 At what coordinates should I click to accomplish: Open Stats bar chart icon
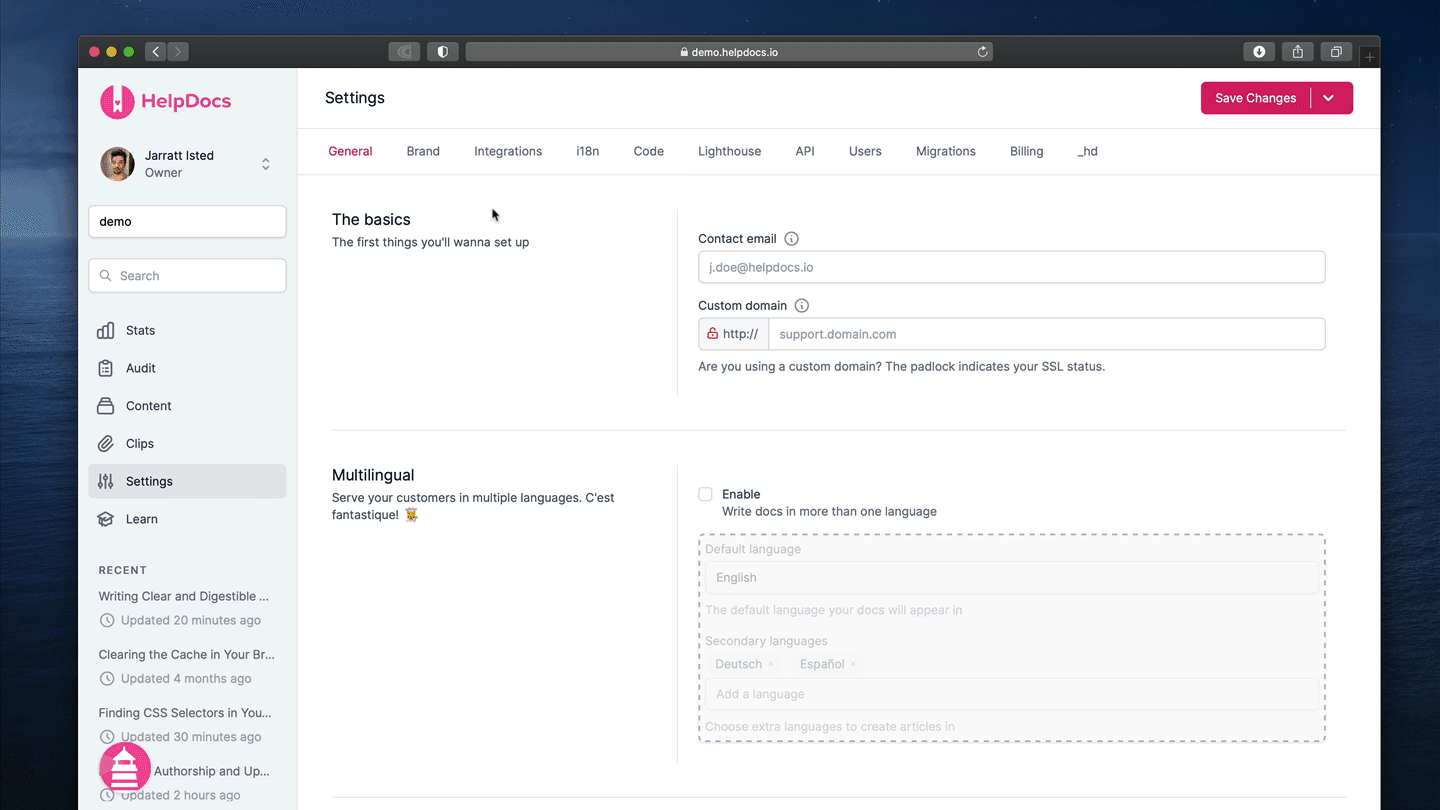106,330
